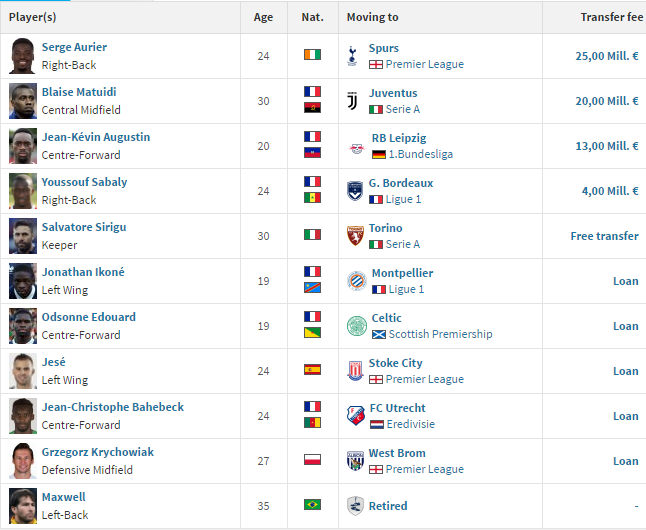This screenshot has height=530, width=646.
Task: Click the West Brom crest icon
Action: (355, 460)
